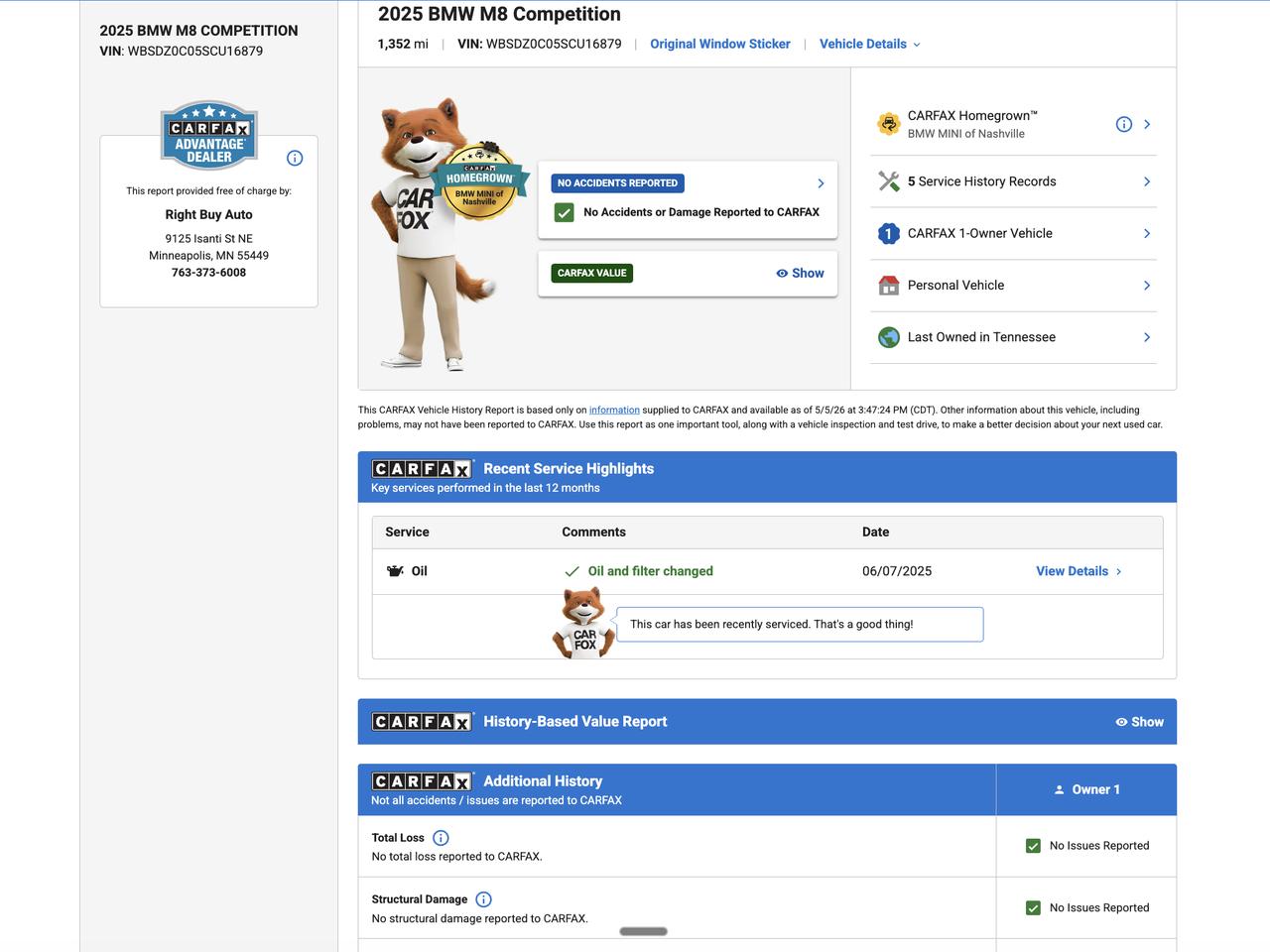Click the oil can icon in Service row
This screenshot has height=952, width=1270.
click(x=395, y=571)
